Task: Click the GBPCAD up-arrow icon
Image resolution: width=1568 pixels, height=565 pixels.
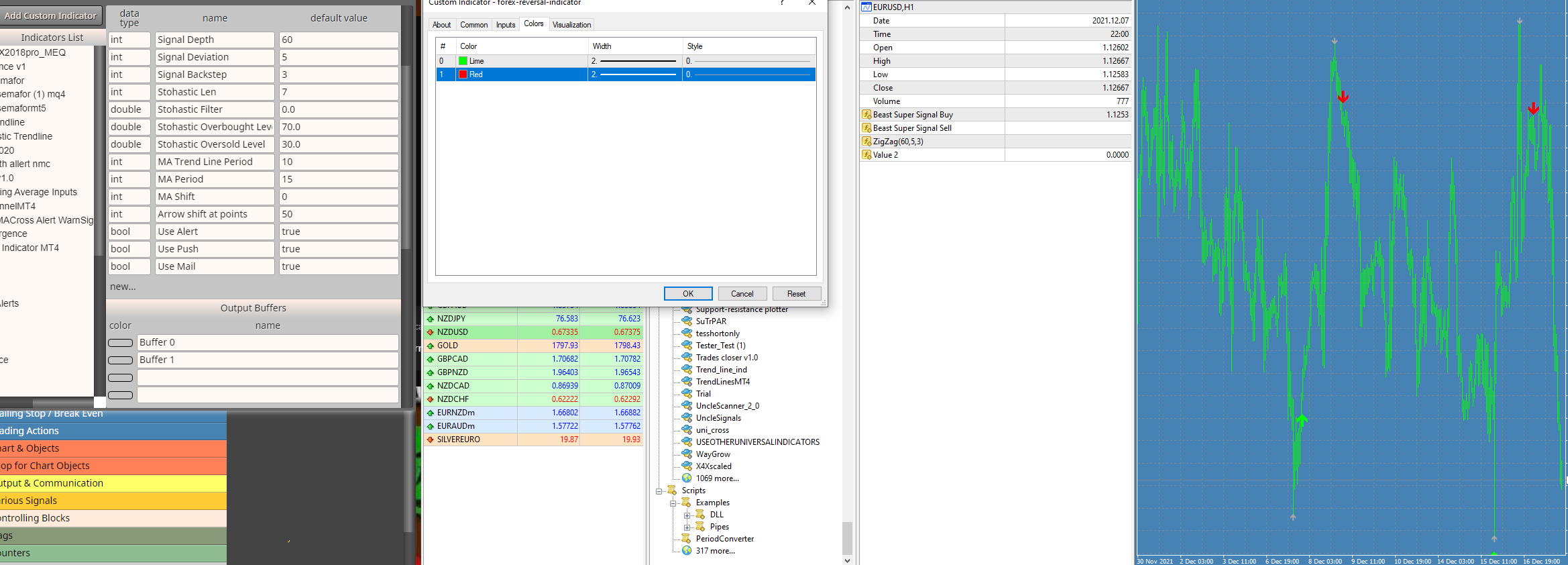Action: (x=431, y=359)
